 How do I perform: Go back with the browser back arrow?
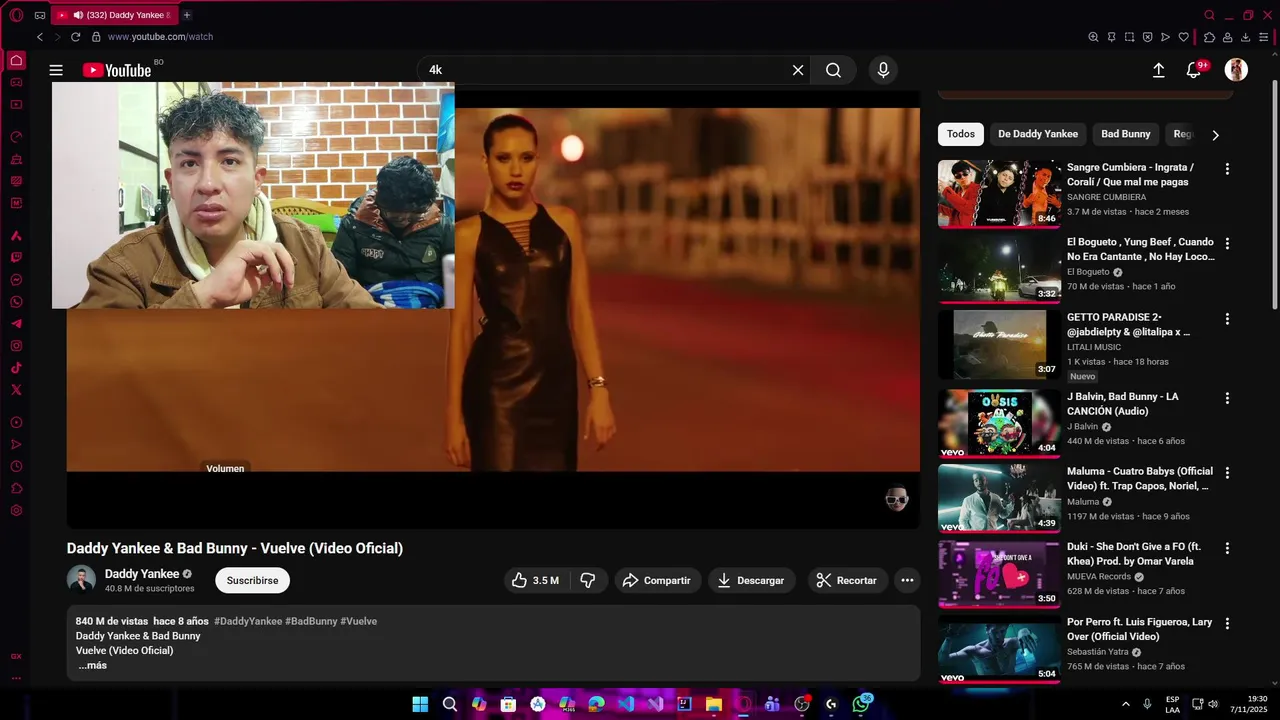pyautogui.click(x=40, y=37)
